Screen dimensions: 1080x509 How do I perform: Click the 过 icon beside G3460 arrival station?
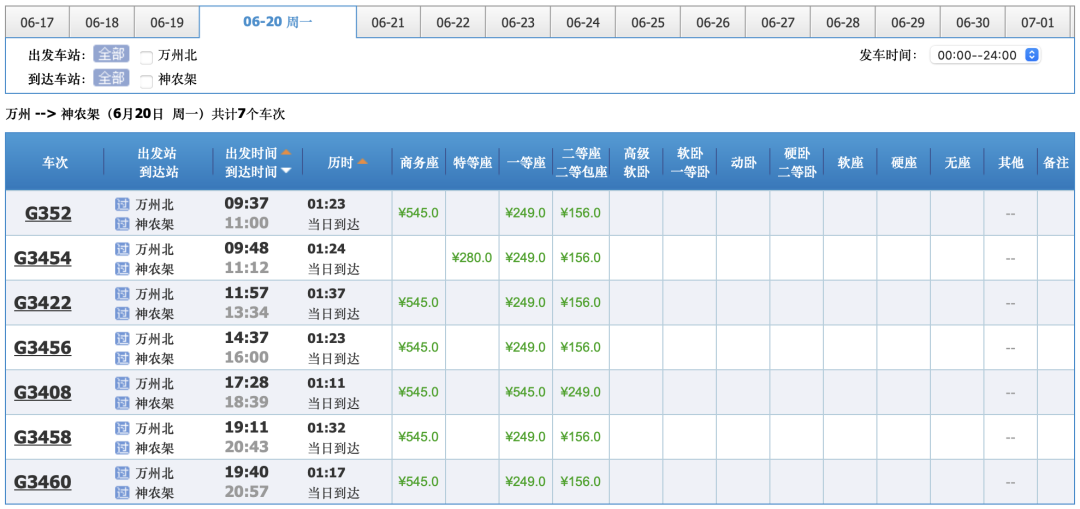click(122, 492)
